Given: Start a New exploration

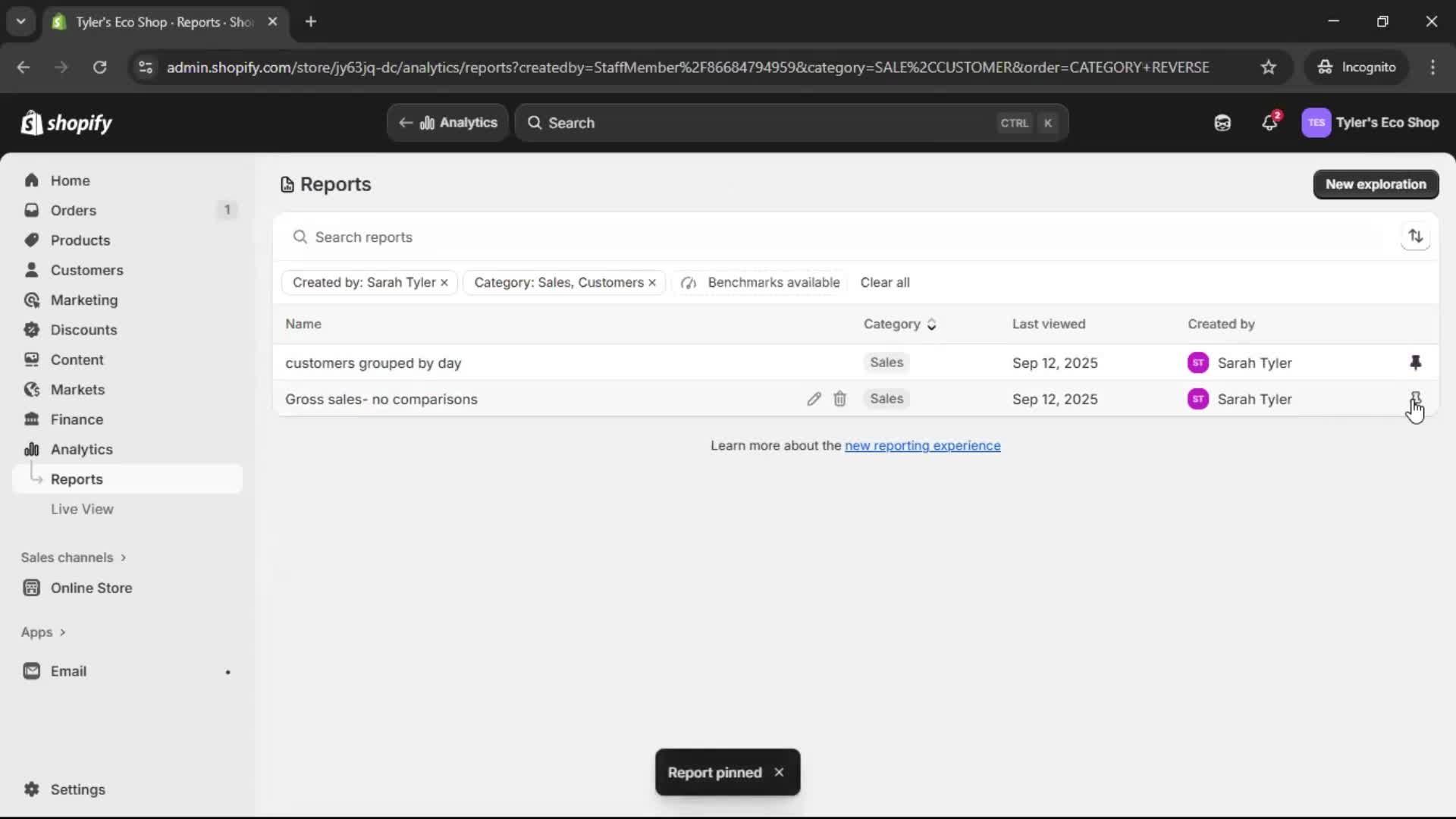Looking at the screenshot, I should point(1375,184).
